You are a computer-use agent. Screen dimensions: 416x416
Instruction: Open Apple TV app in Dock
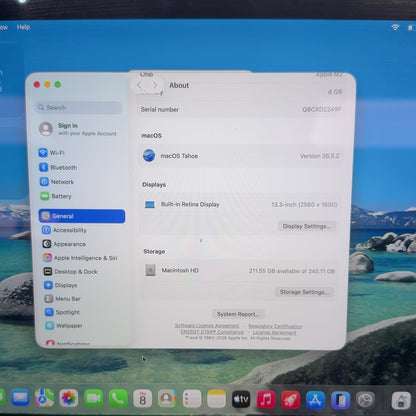(241, 399)
